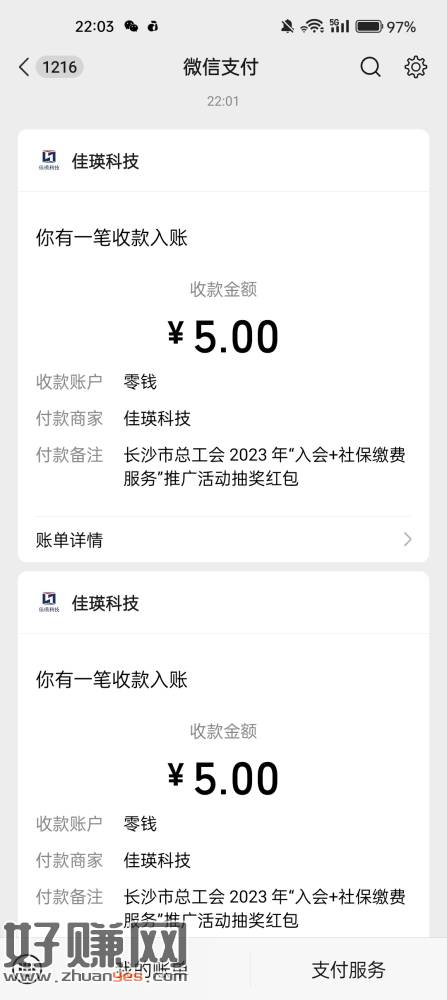Viewport: 447px width, 1000px height.
Task: Tap the second ¥5.00 amount
Action: [x=223, y=778]
